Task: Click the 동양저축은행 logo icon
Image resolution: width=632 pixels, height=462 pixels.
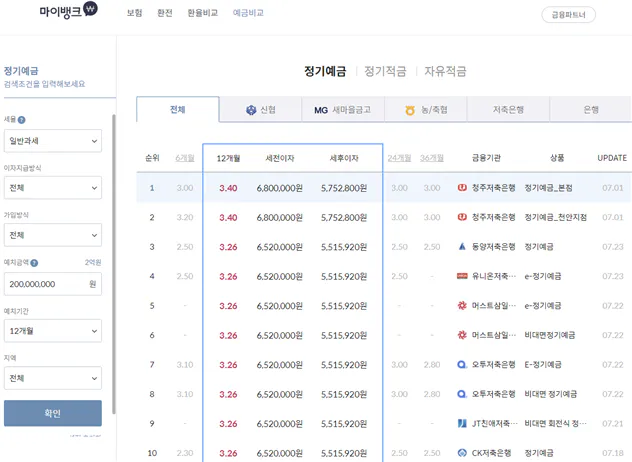Action: (462, 246)
